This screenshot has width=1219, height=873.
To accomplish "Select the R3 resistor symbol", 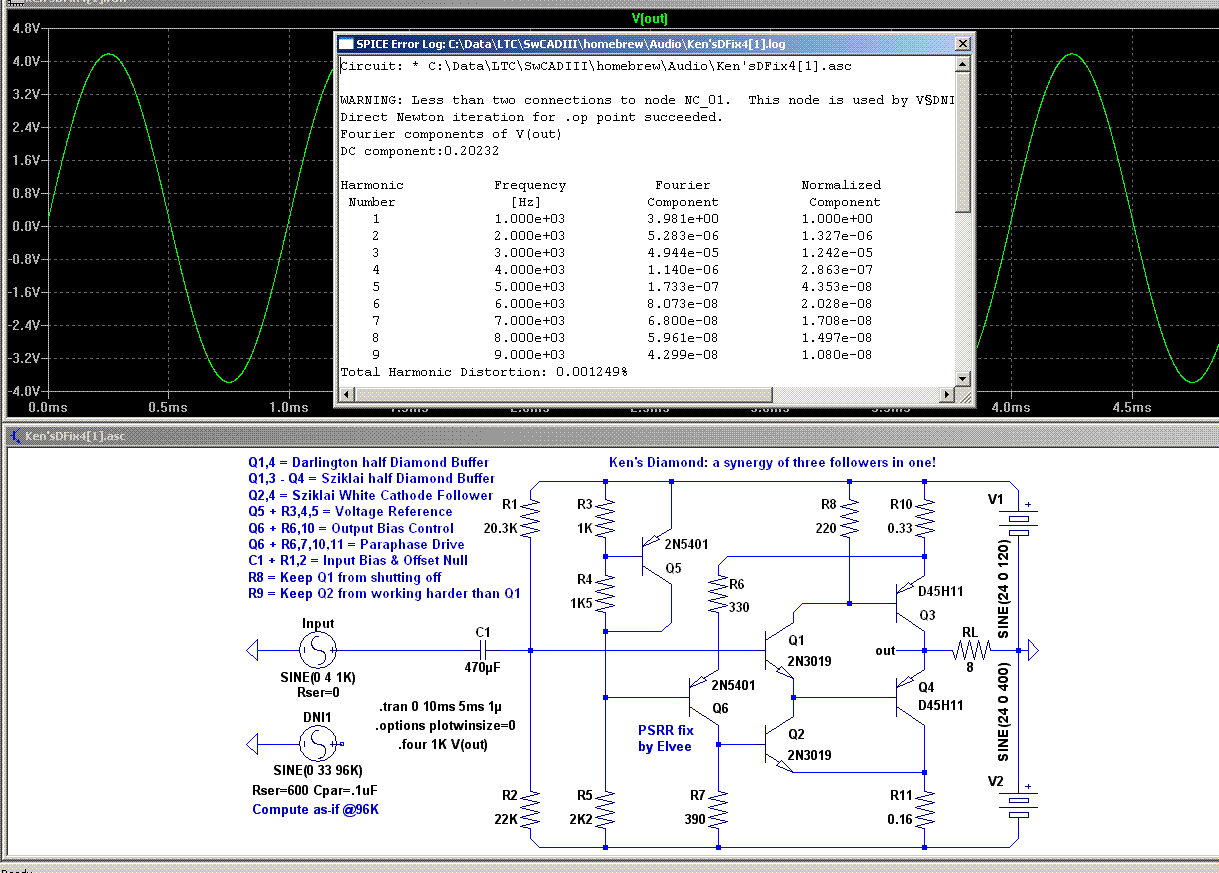I will tap(607, 517).
